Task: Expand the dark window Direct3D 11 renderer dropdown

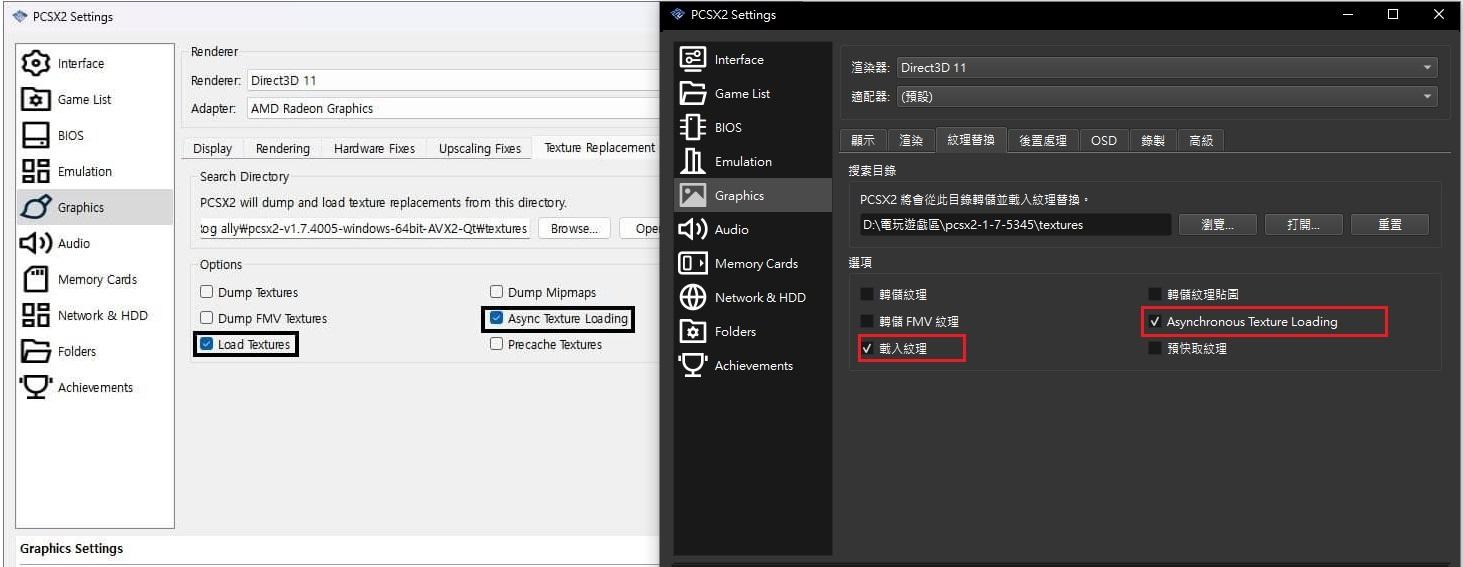Action: 1166,68
